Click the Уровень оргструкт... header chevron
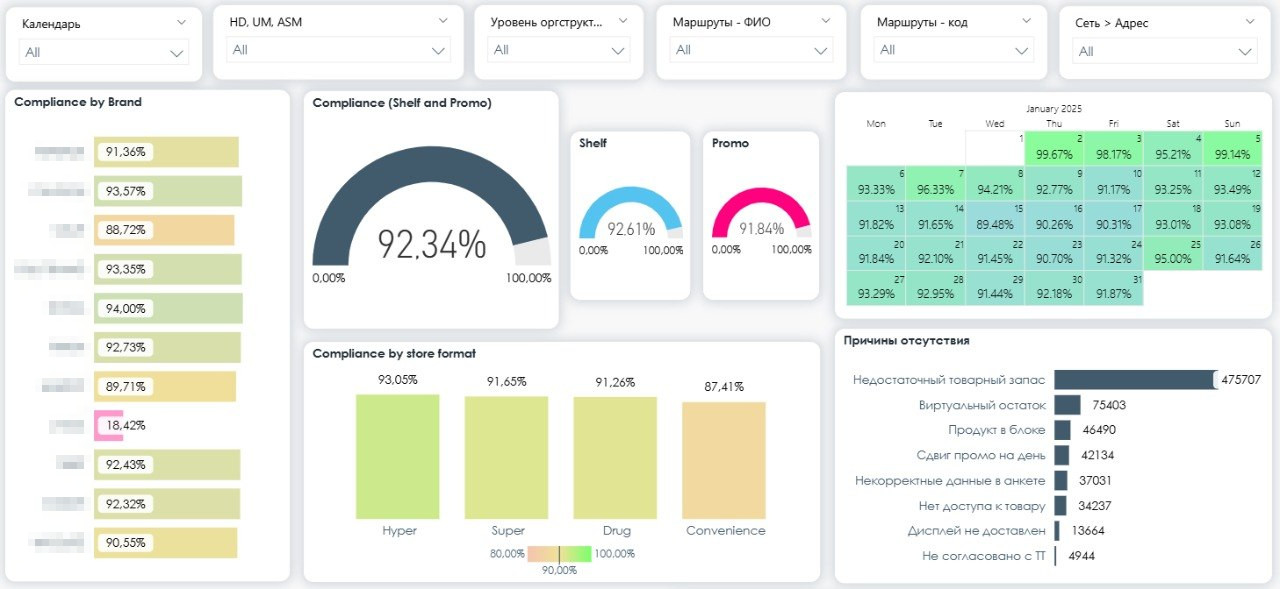The width and height of the screenshot is (1280, 589). point(623,20)
